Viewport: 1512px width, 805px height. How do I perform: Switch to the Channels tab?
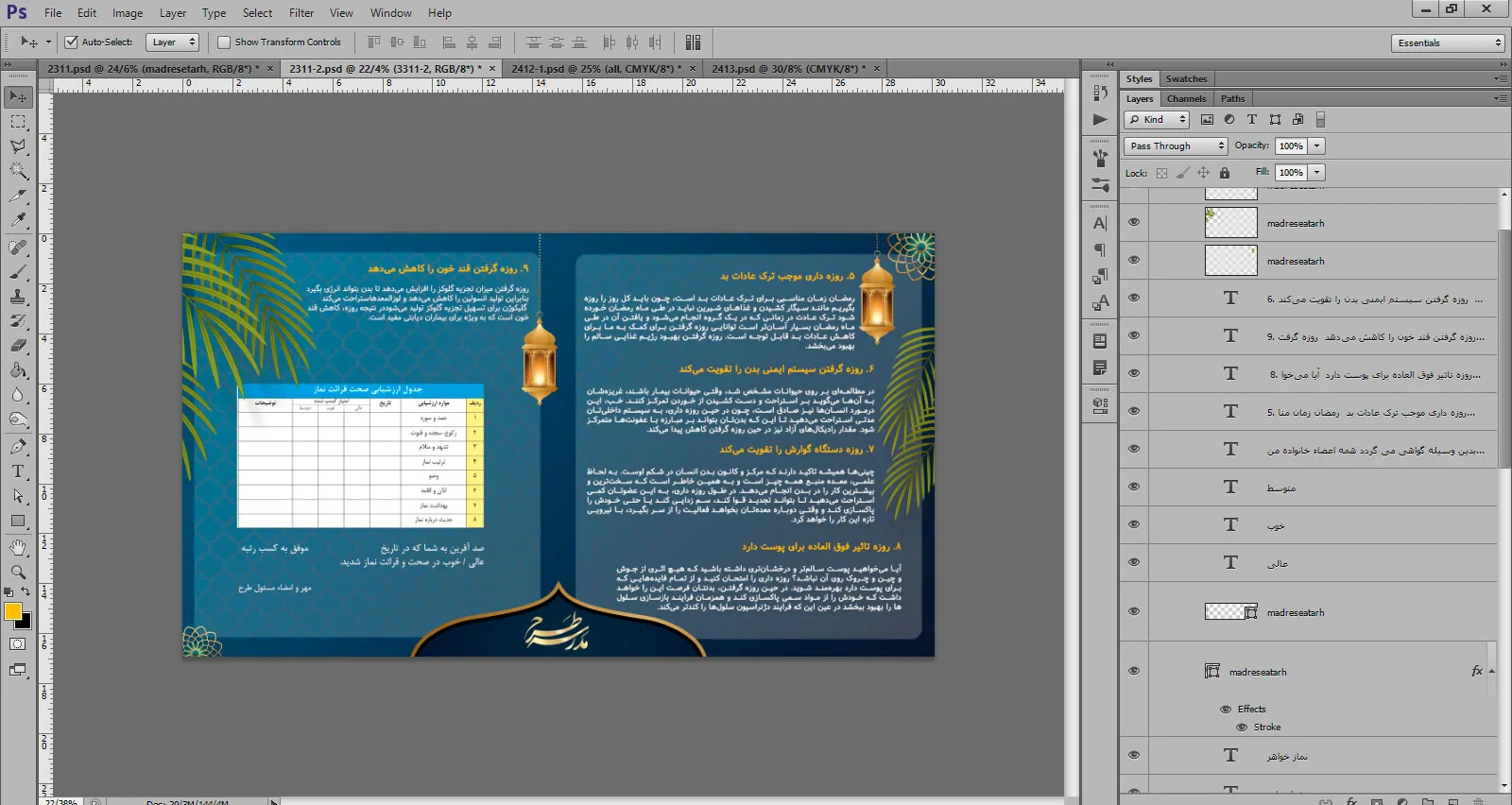click(1186, 98)
